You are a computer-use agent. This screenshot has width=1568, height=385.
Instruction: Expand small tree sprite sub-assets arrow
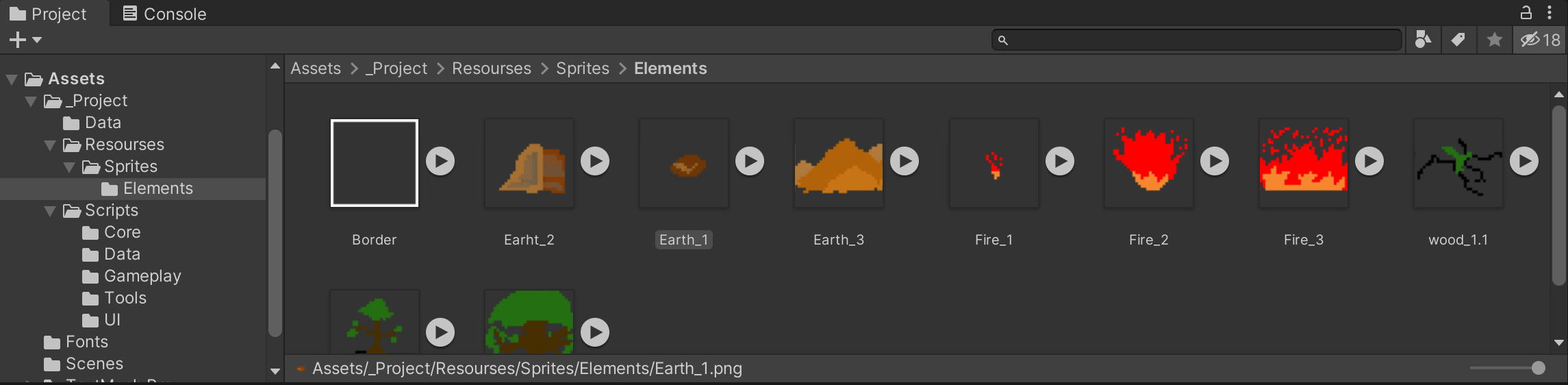440,332
